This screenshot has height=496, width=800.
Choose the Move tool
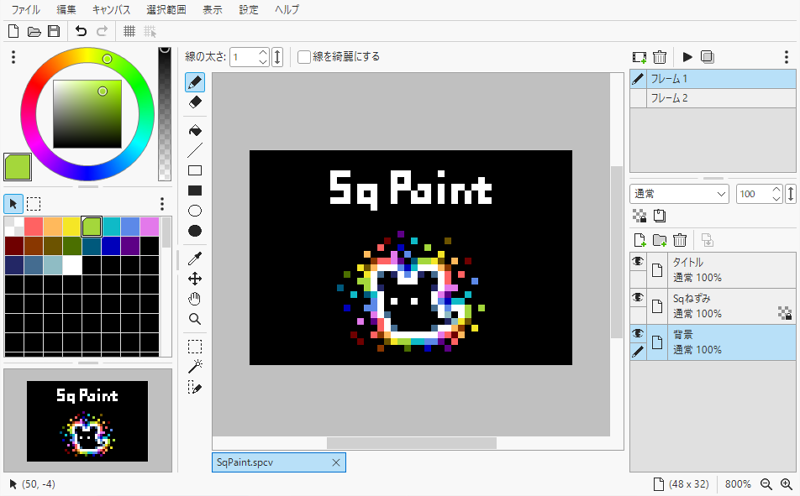pos(196,279)
